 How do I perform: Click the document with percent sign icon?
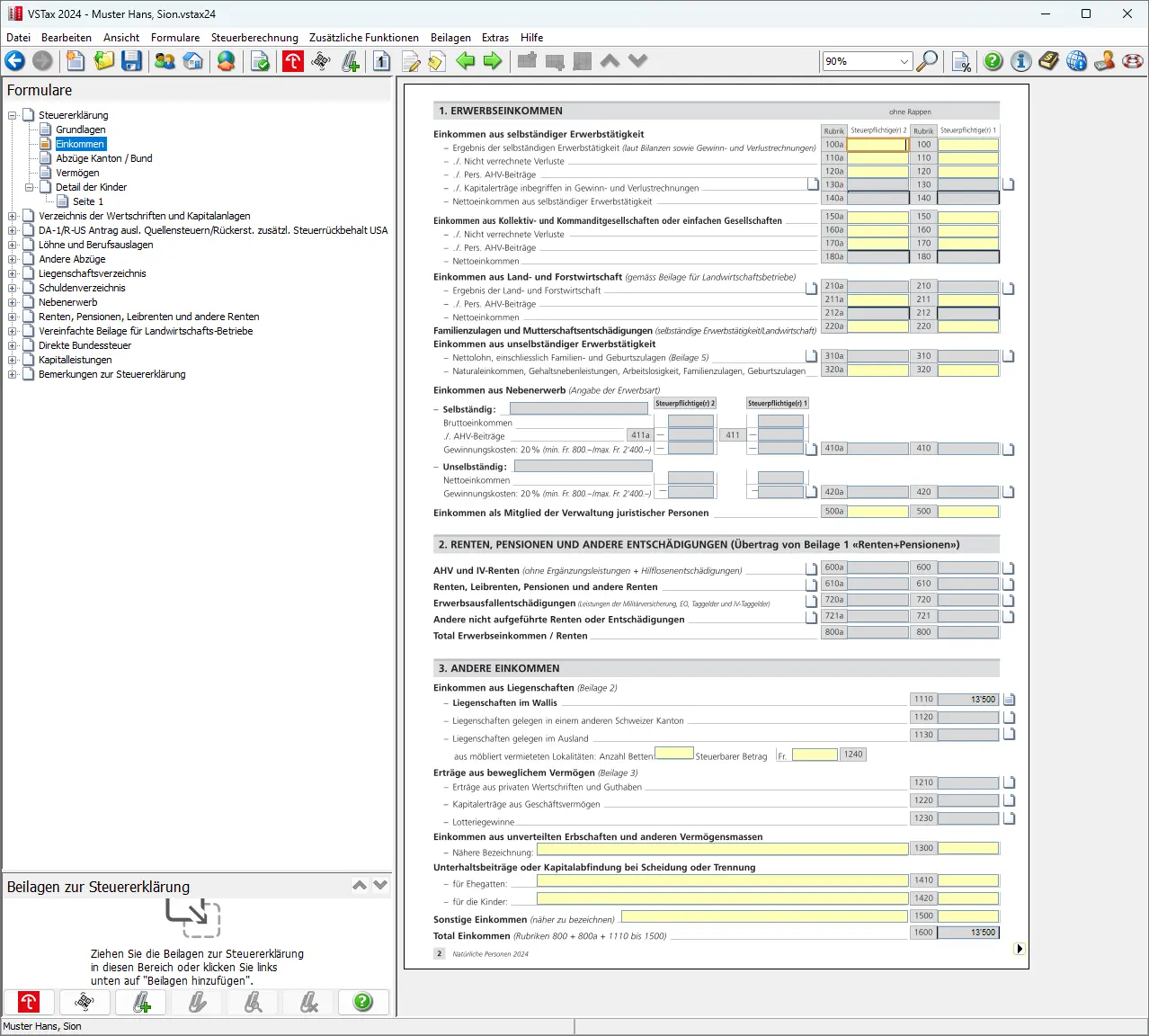point(961,61)
